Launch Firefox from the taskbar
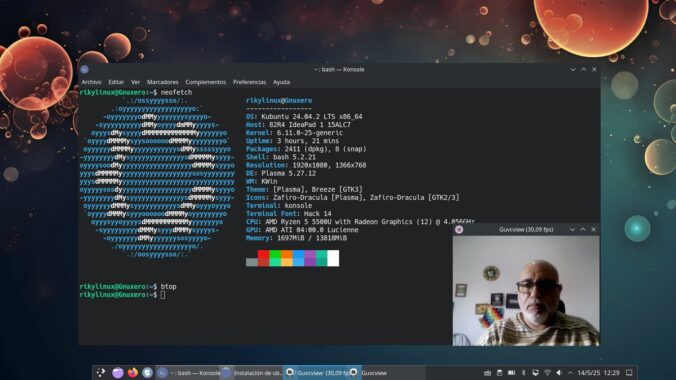Image resolution: width=676 pixels, height=380 pixels. click(x=132, y=373)
